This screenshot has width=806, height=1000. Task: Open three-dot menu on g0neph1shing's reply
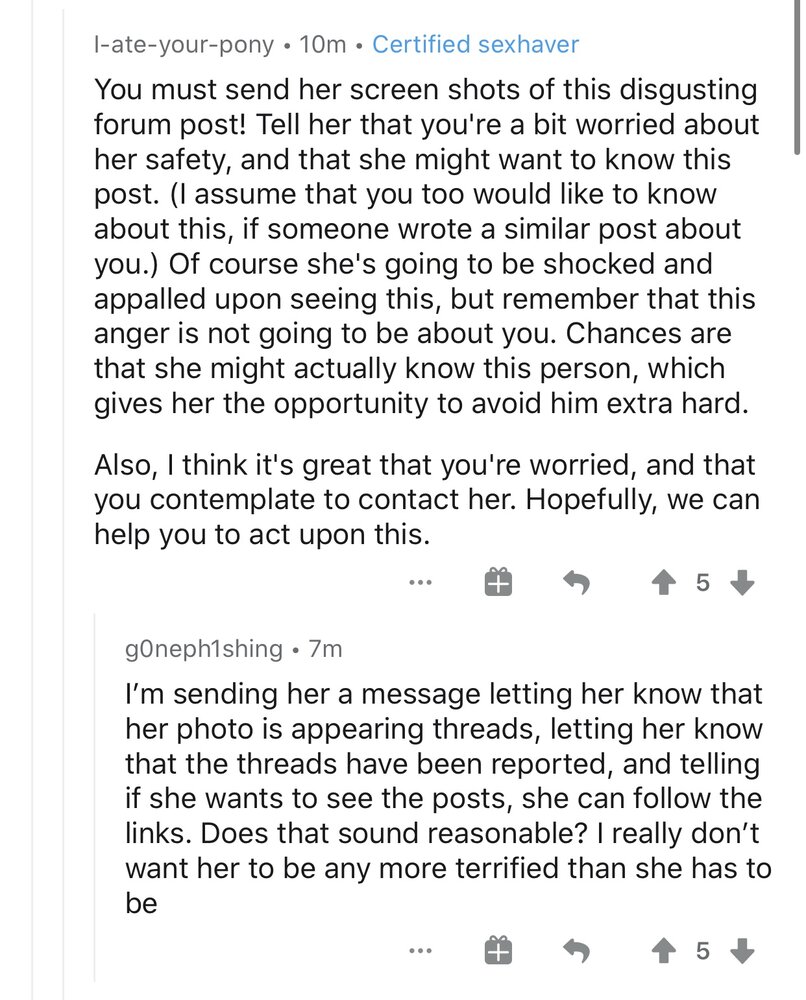click(x=420, y=952)
